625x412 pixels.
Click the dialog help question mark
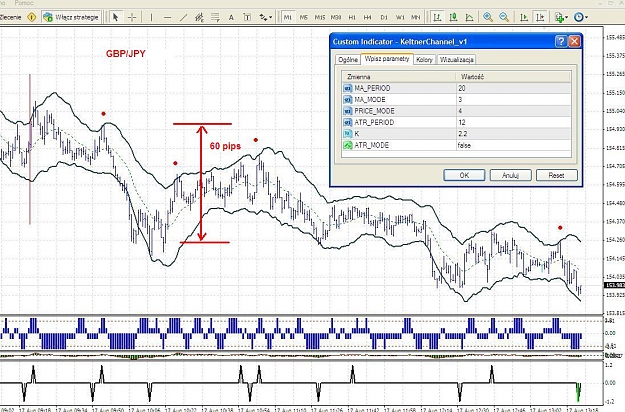point(561,41)
